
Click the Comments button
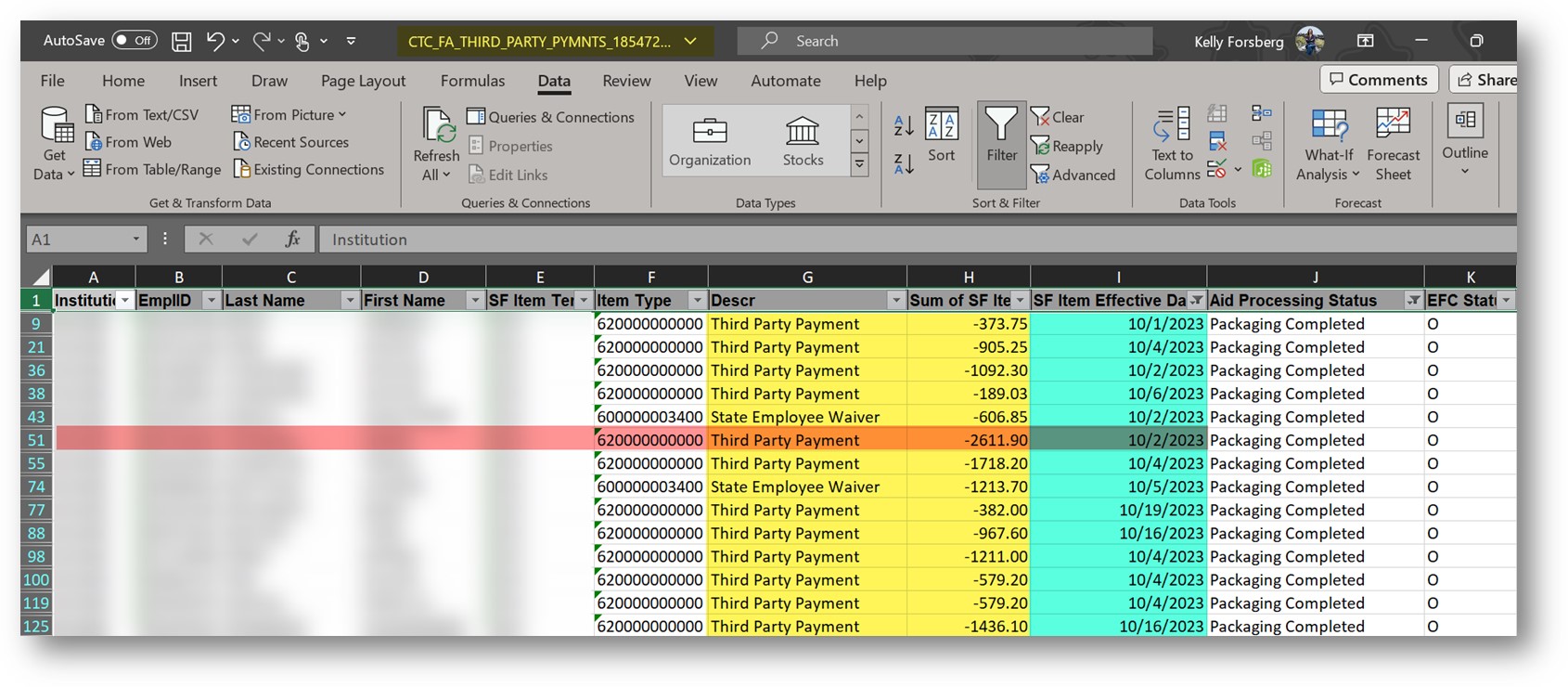coord(1379,80)
